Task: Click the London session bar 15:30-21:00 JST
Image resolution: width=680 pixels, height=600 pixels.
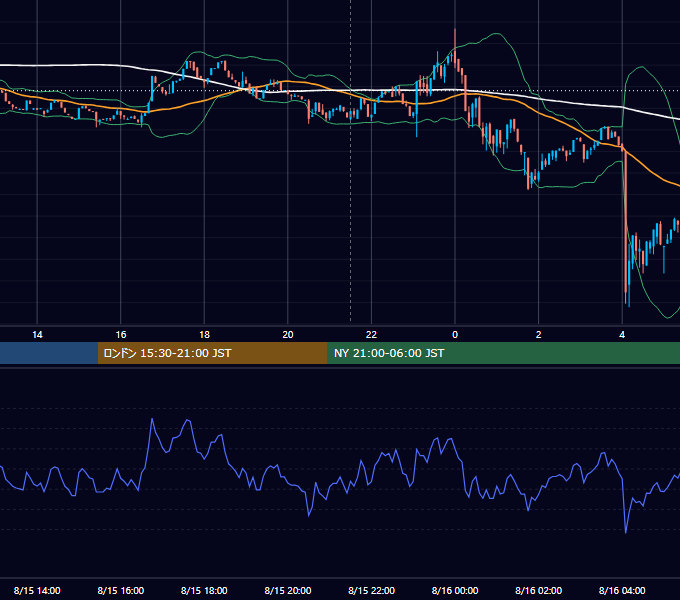Action: (x=212, y=353)
